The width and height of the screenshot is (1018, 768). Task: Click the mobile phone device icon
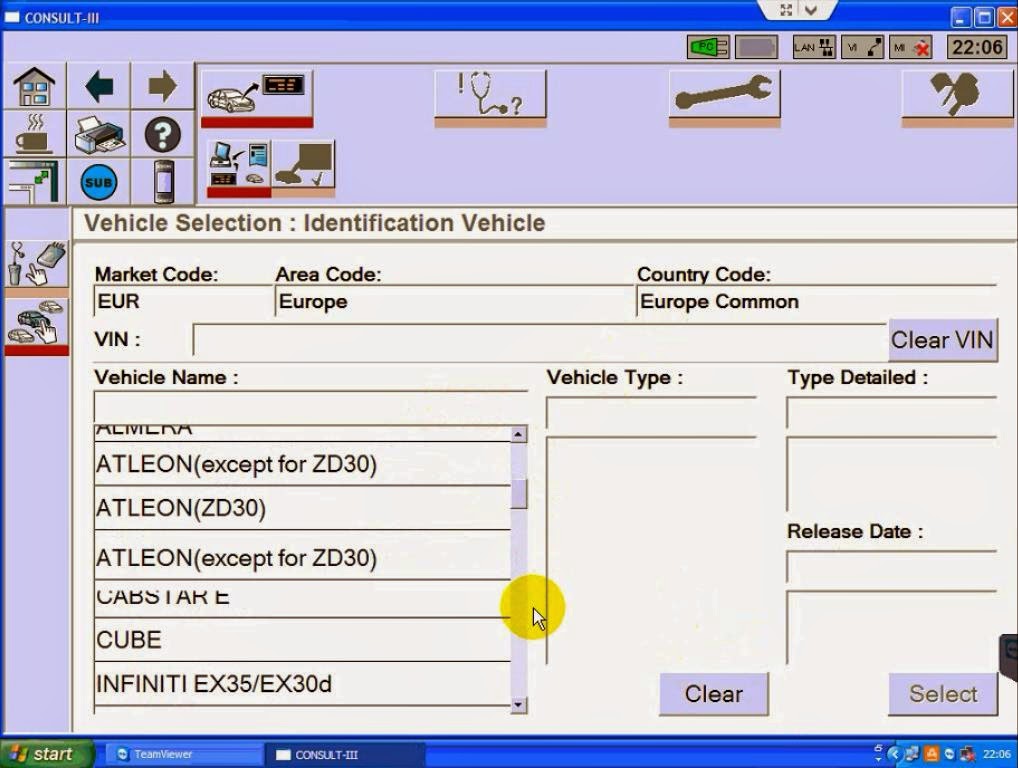[164, 182]
